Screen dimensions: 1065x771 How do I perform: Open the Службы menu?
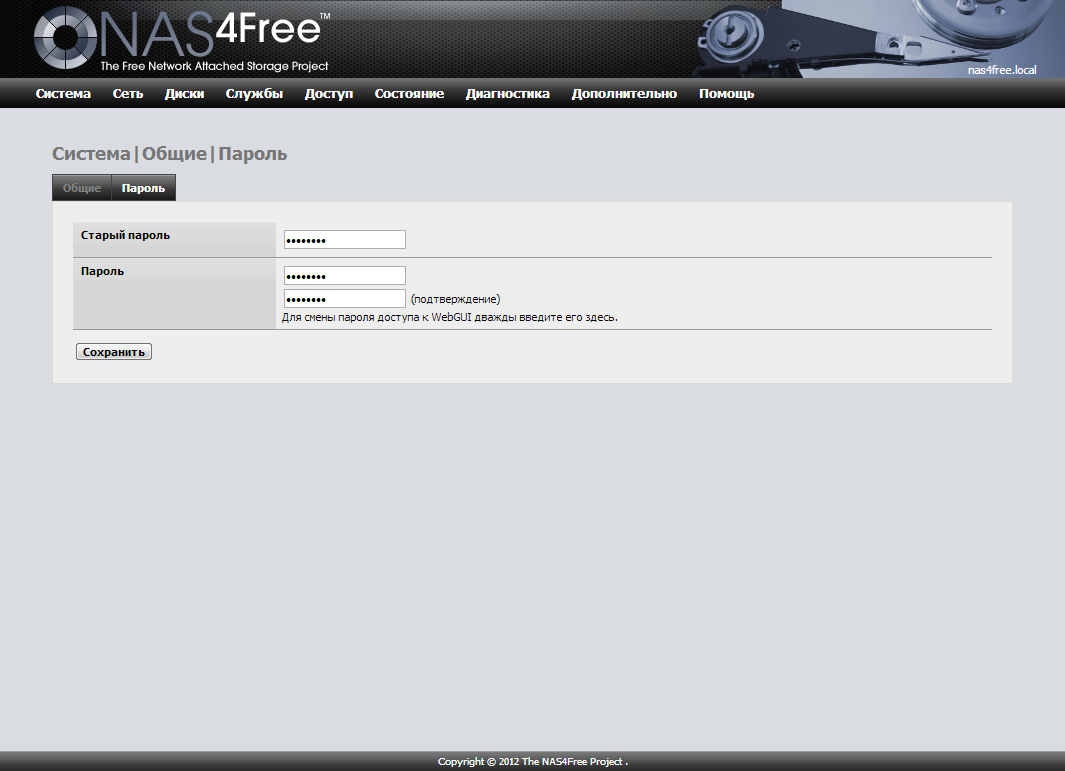pyautogui.click(x=254, y=94)
